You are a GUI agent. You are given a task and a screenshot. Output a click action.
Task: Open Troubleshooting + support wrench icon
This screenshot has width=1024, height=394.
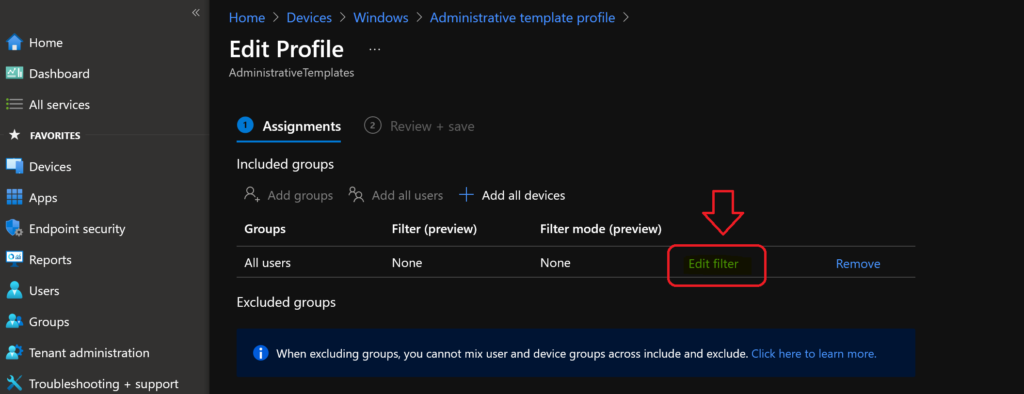(14, 384)
